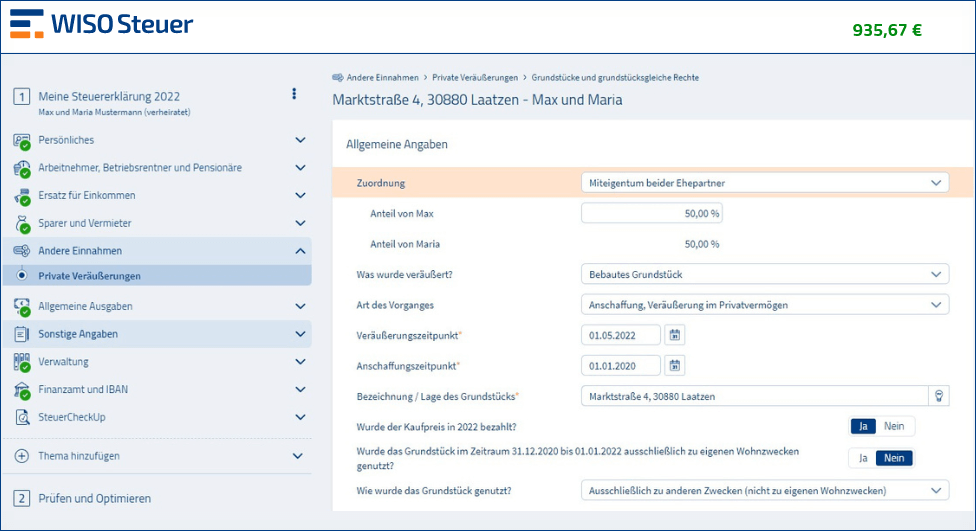The height and width of the screenshot is (531, 976).
Task: Open Private Veräußerungen in the sidebar
Action: pos(157,276)
